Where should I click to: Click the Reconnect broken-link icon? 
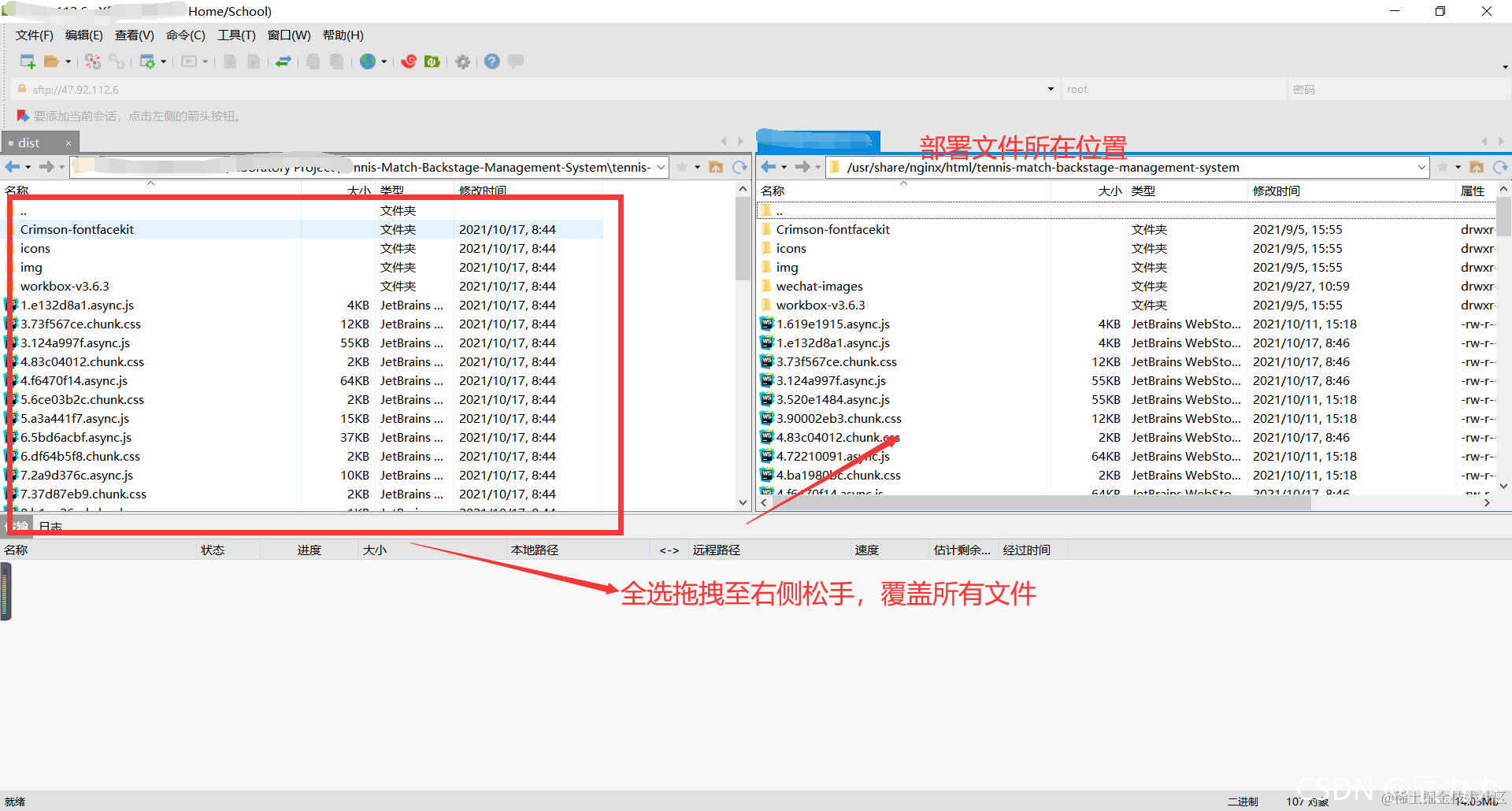pos(93,61)
